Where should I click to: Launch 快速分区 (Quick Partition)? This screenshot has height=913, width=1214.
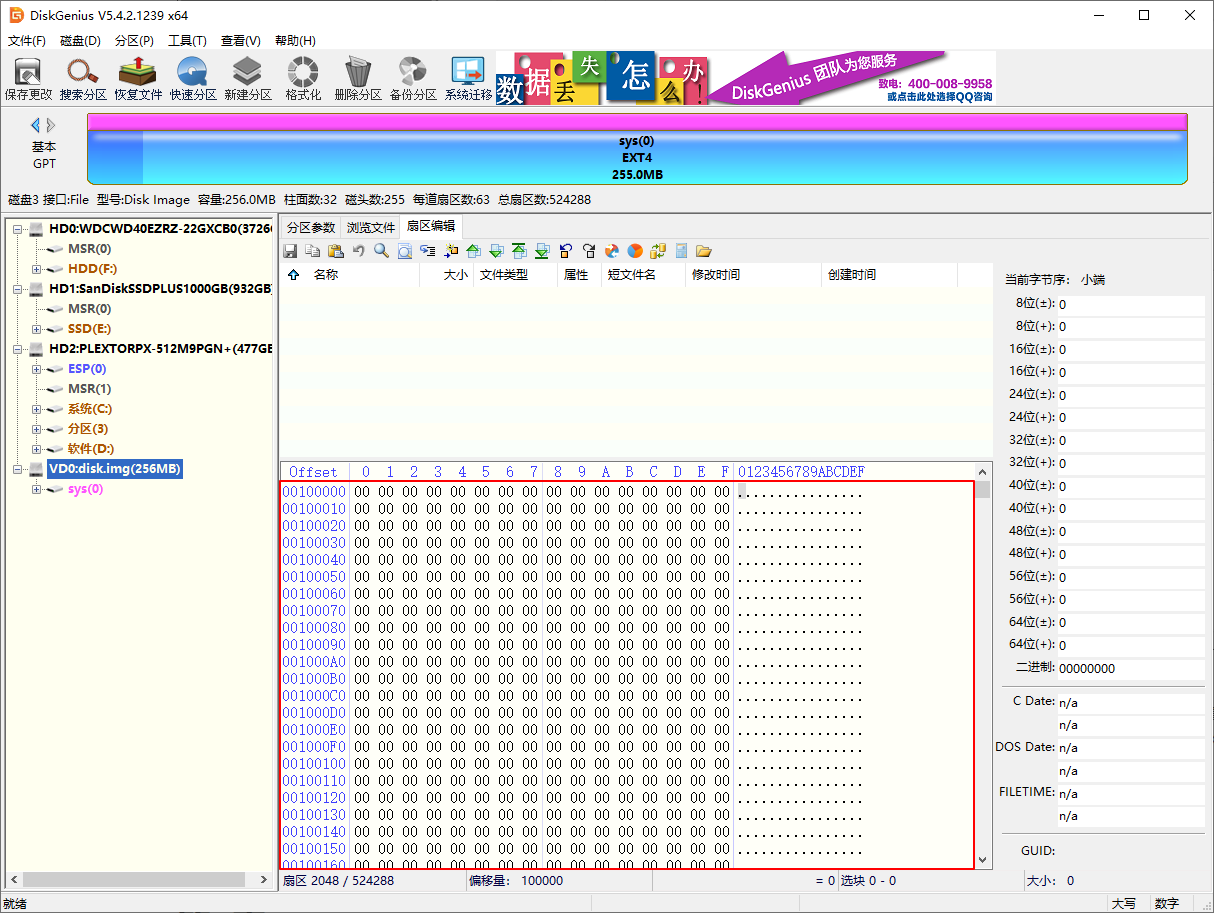193,78
